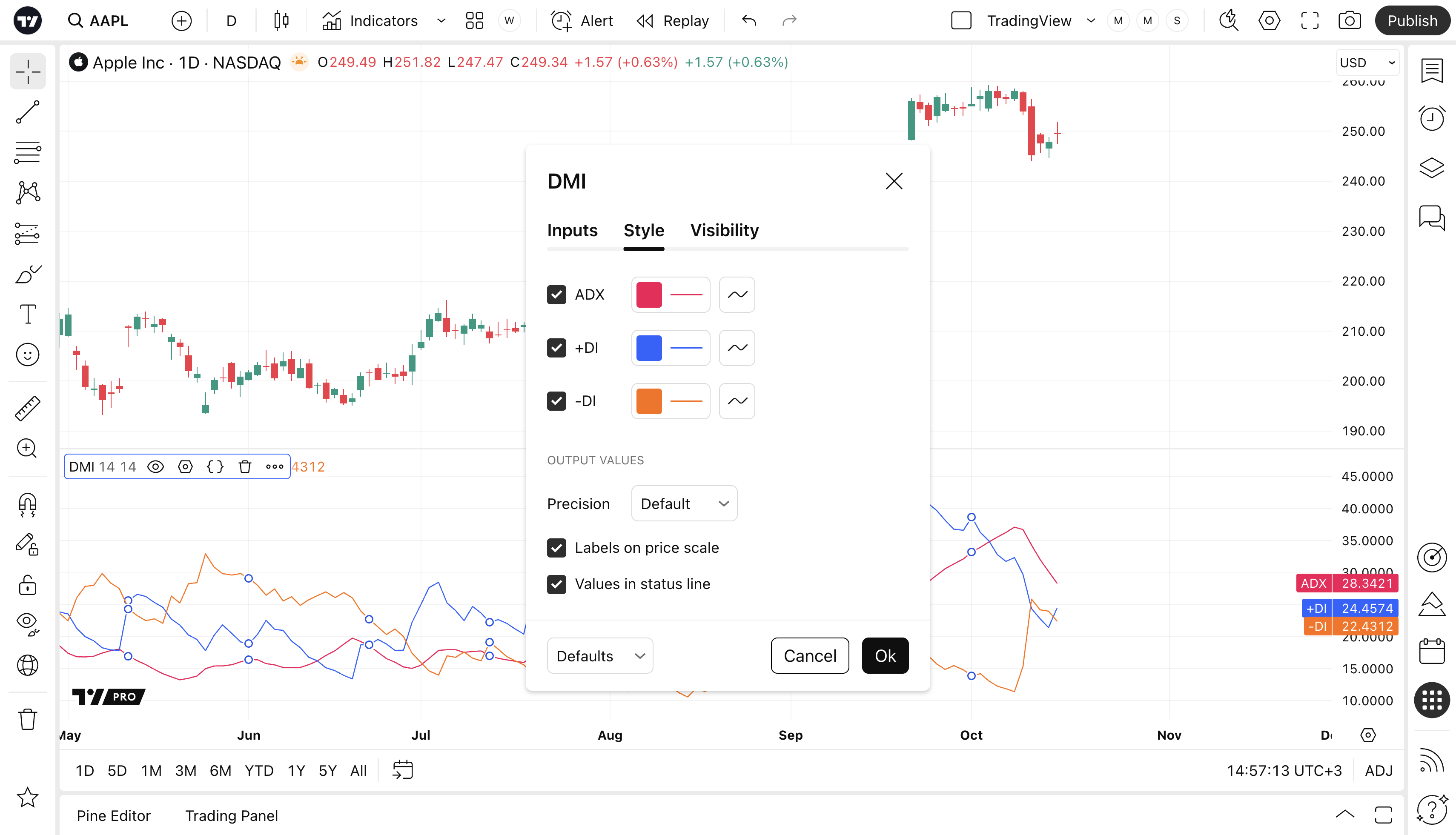Toggle DMI indicator visibility eye icon
The image size is (1456, 835).
[155, 467]
